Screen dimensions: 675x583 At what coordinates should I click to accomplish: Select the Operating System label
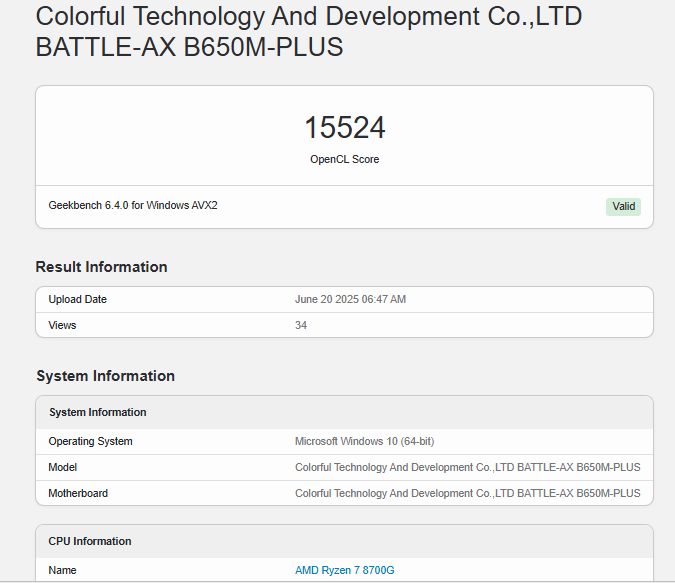[90, 441]
